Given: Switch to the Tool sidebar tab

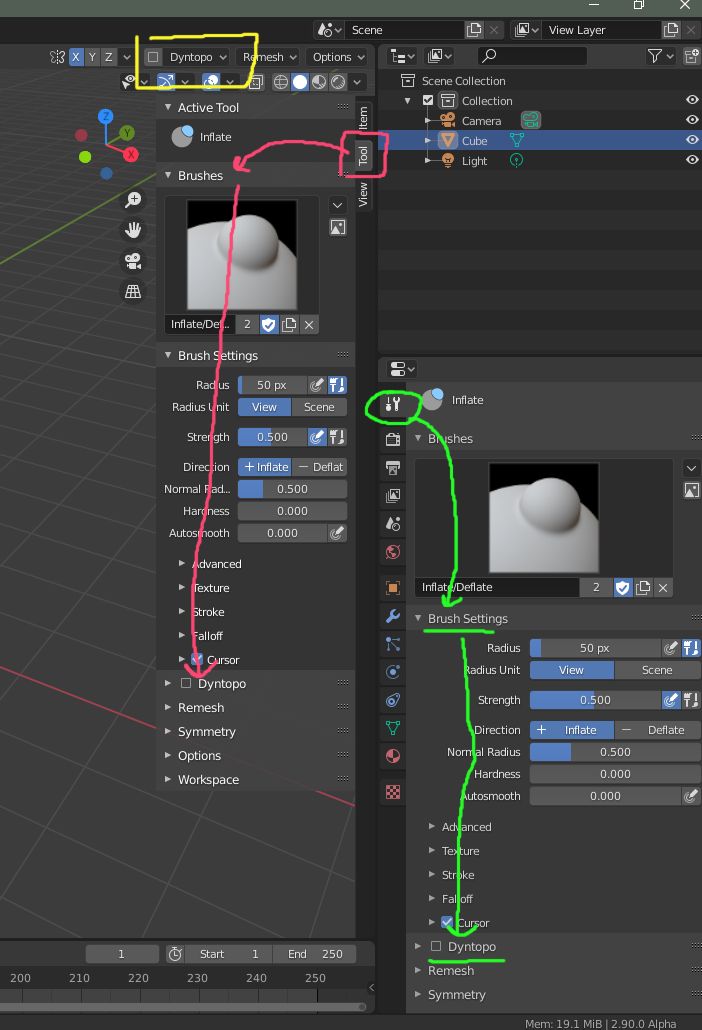Looking at the screenshot, I should (363, 155).
